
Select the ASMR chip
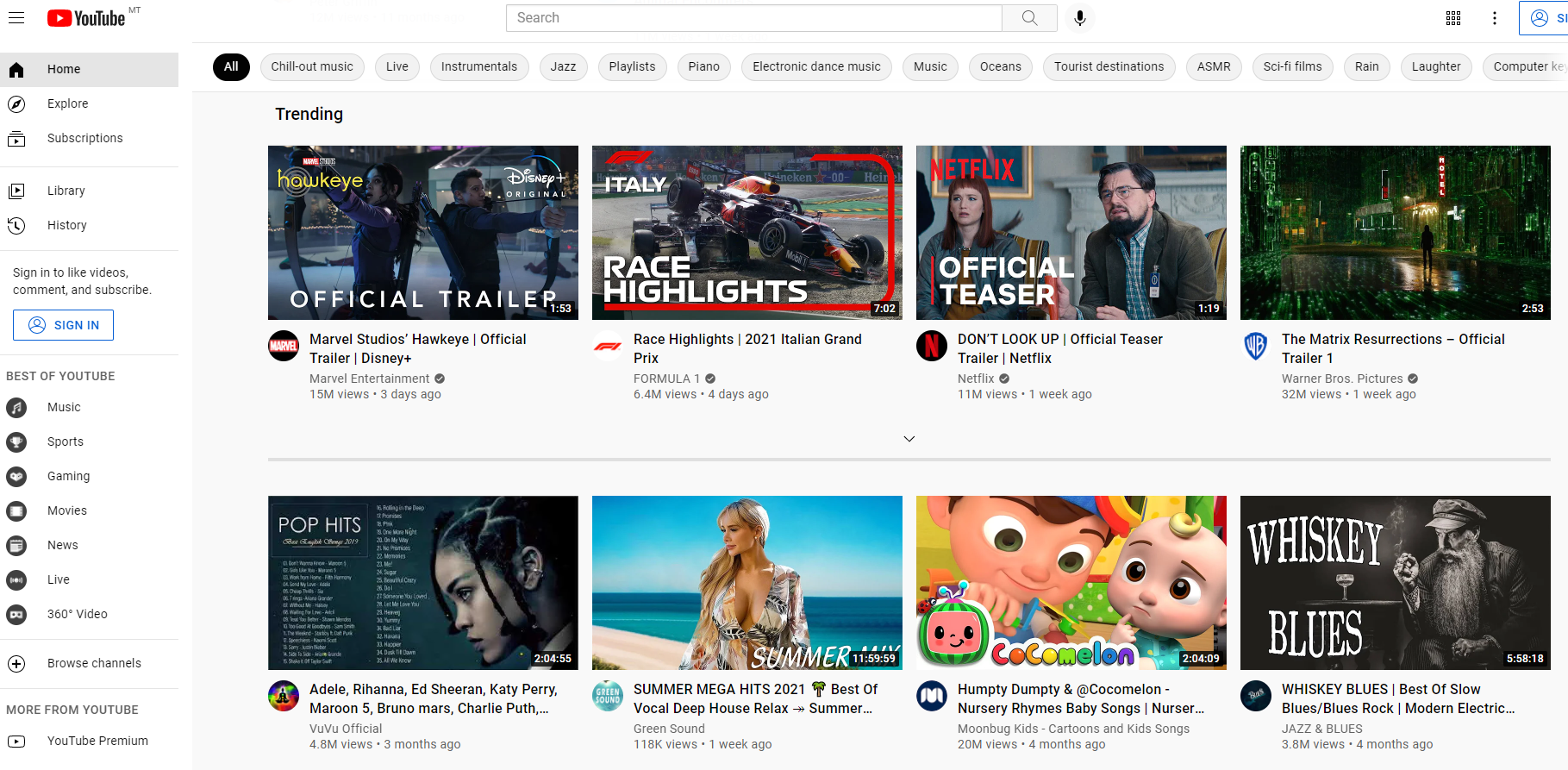(1214, 66)
